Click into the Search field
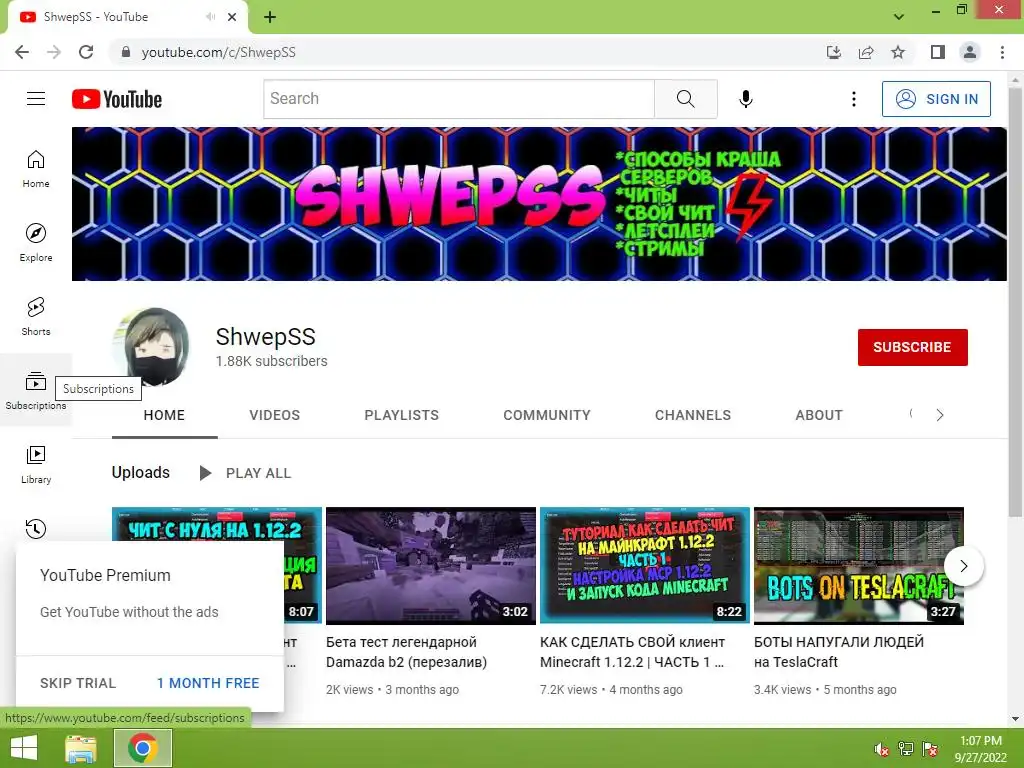Viewport: 1024px width, 768px height. [x=459, y=99]
